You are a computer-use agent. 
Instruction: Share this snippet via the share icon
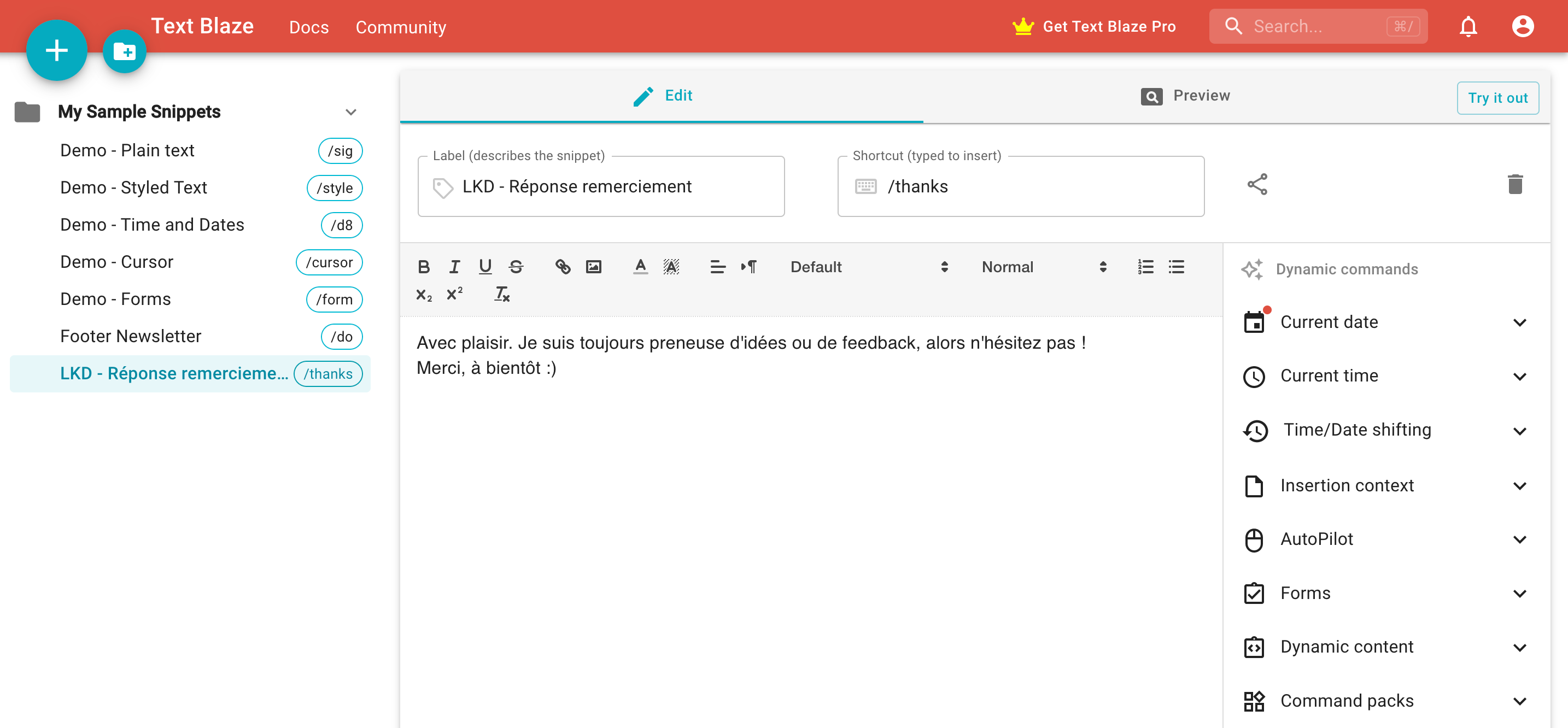coord(1257,184)
